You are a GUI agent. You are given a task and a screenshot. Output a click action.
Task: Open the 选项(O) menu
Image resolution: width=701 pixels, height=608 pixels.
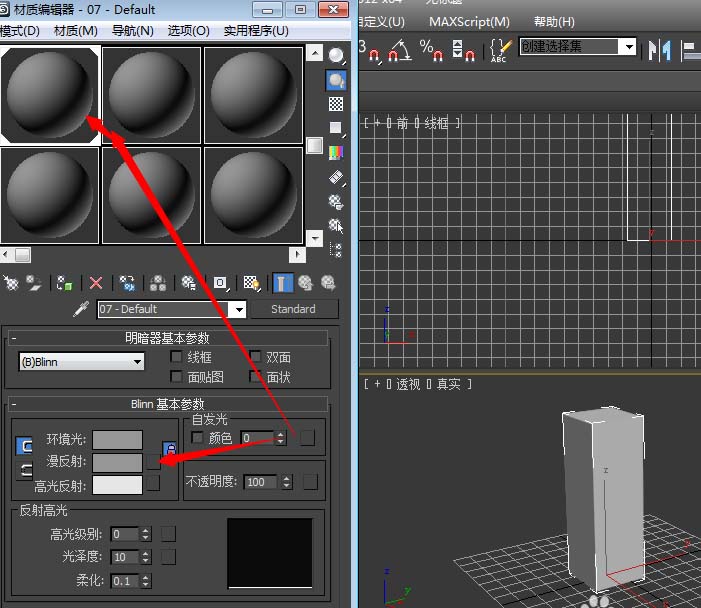click(x=188, y=31)
